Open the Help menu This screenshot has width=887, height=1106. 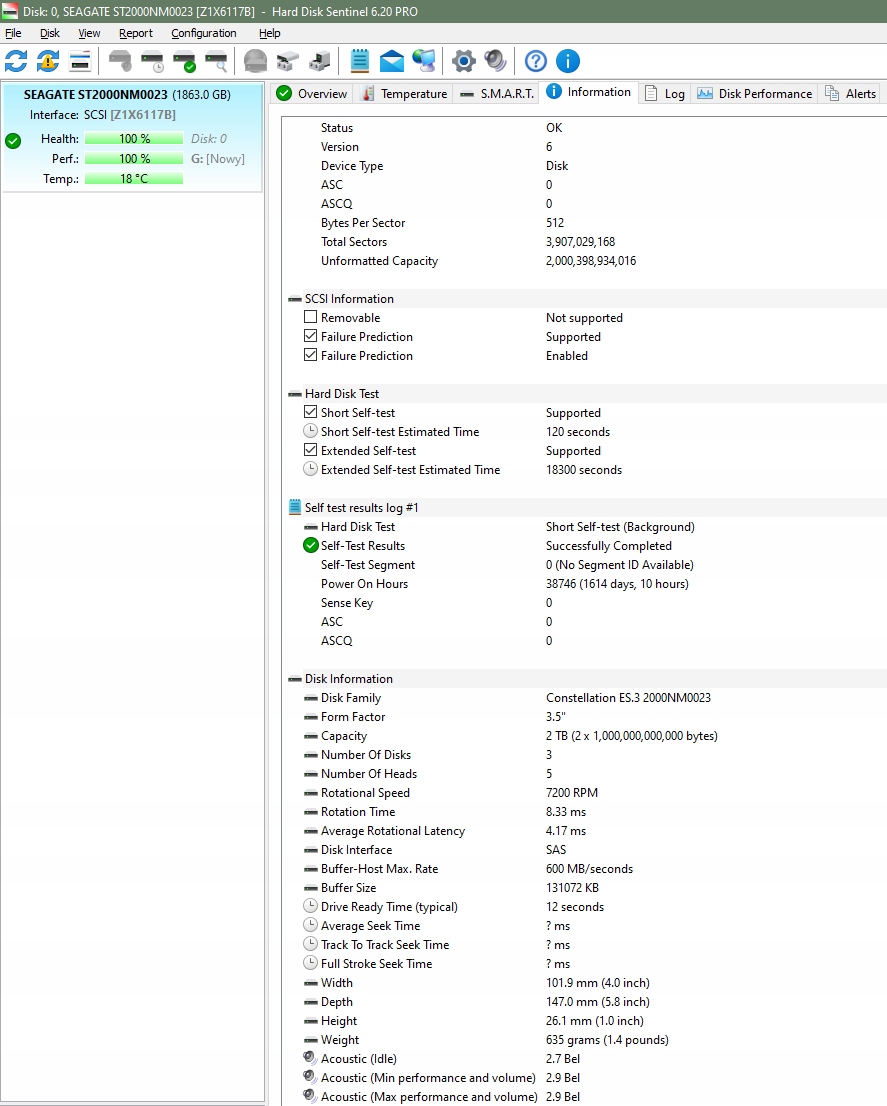pos(269,33)
